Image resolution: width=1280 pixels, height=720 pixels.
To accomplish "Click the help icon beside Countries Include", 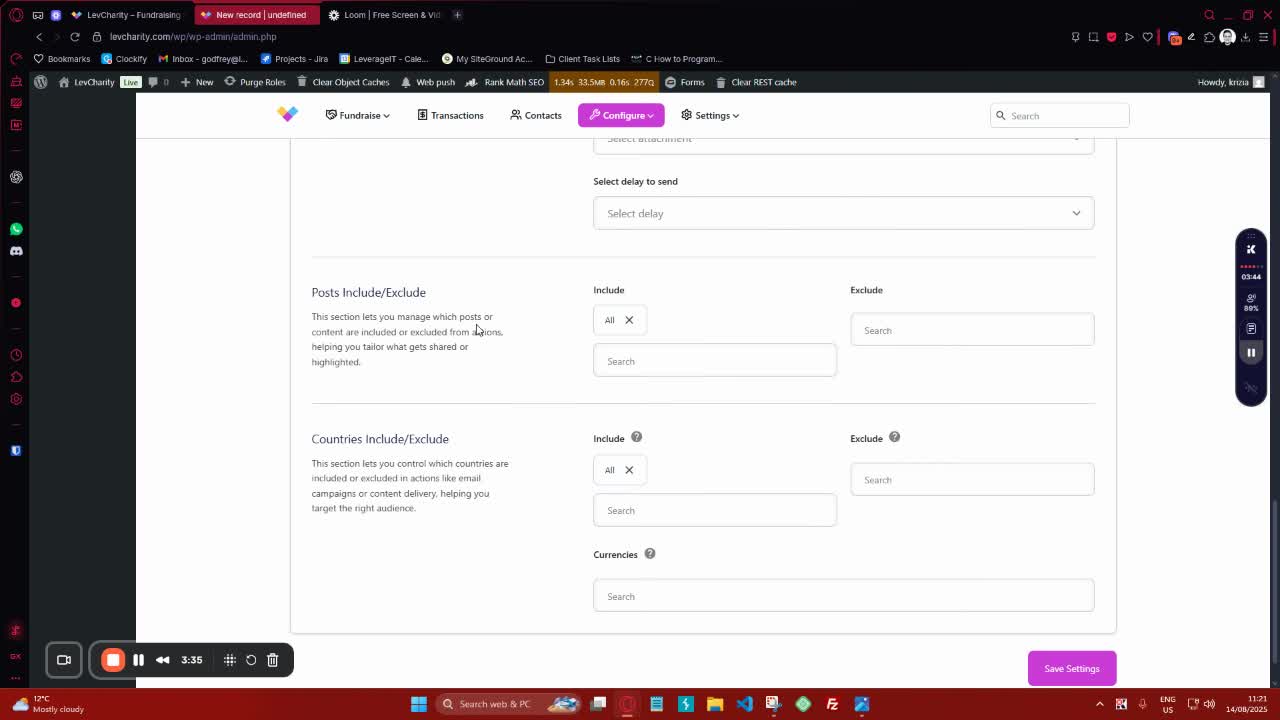I will (x=636, y=437).
